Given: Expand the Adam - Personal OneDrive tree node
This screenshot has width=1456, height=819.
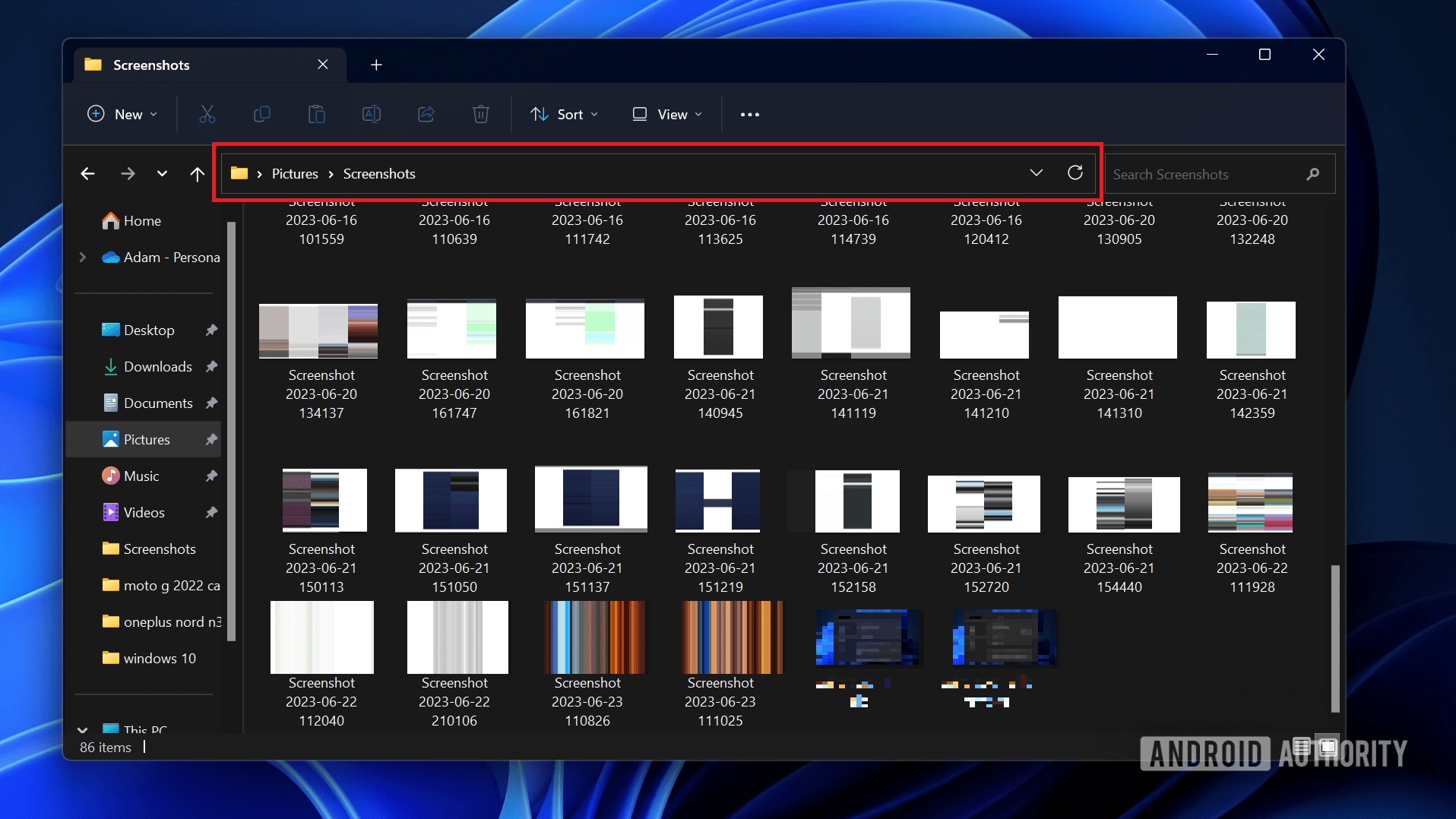Looking at the screenshot, I should (x=83, y=257).
